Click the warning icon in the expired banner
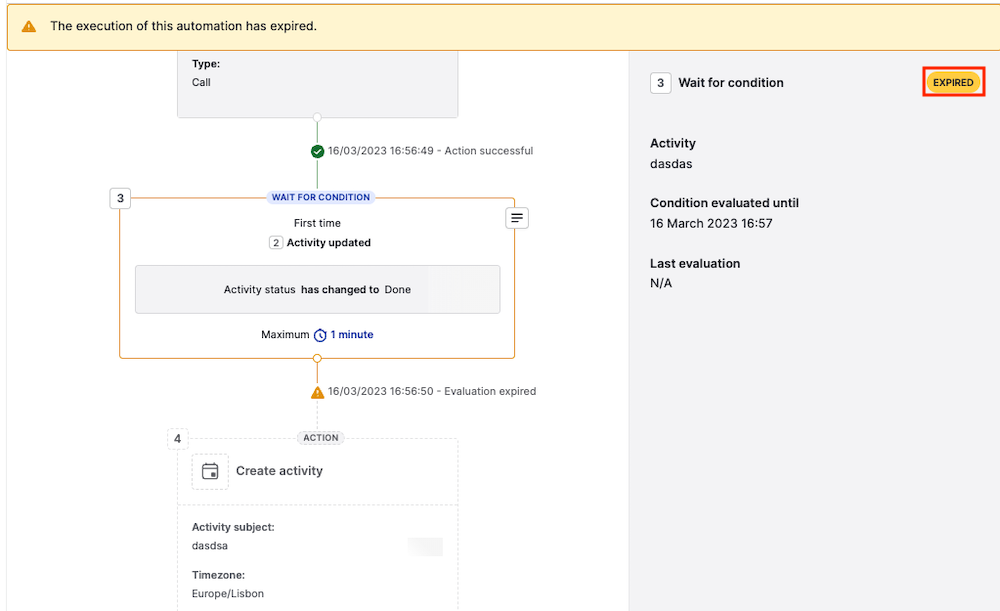The height and width of the screenshot is (611, 1000). tap(30, 26)
